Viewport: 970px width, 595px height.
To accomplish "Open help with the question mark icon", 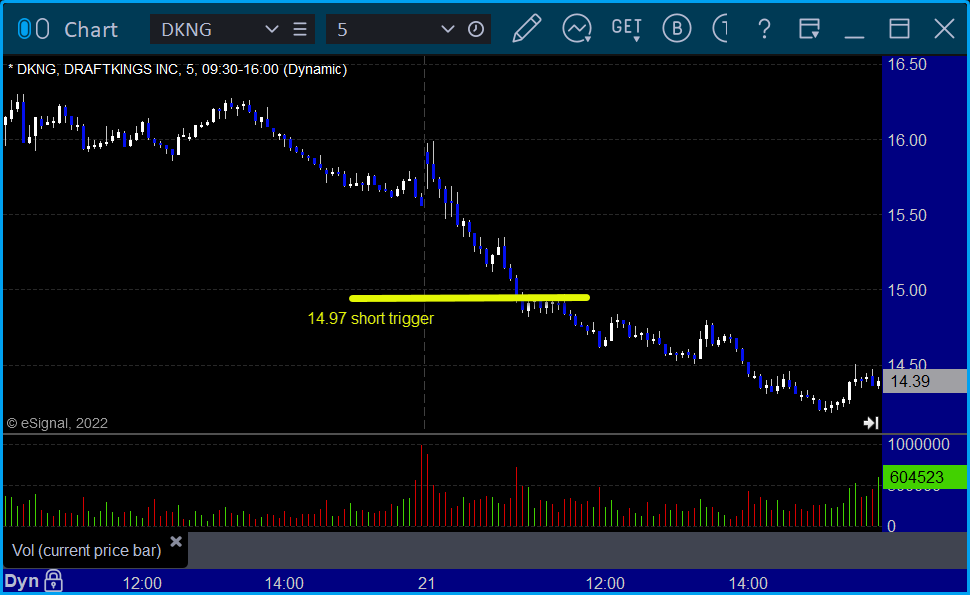I will click(764, 29).
